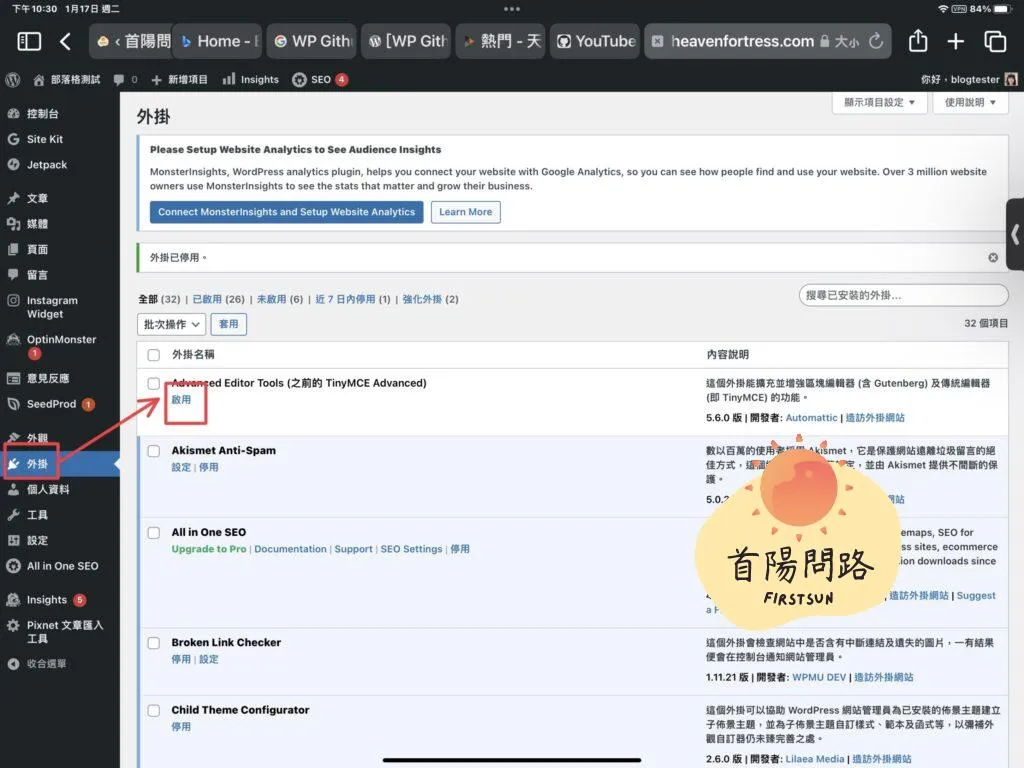Screen dimensions: 1024x768
Task: Filter plugins by inactive status link
Action: pyautogui.click(x=270, y=299)
